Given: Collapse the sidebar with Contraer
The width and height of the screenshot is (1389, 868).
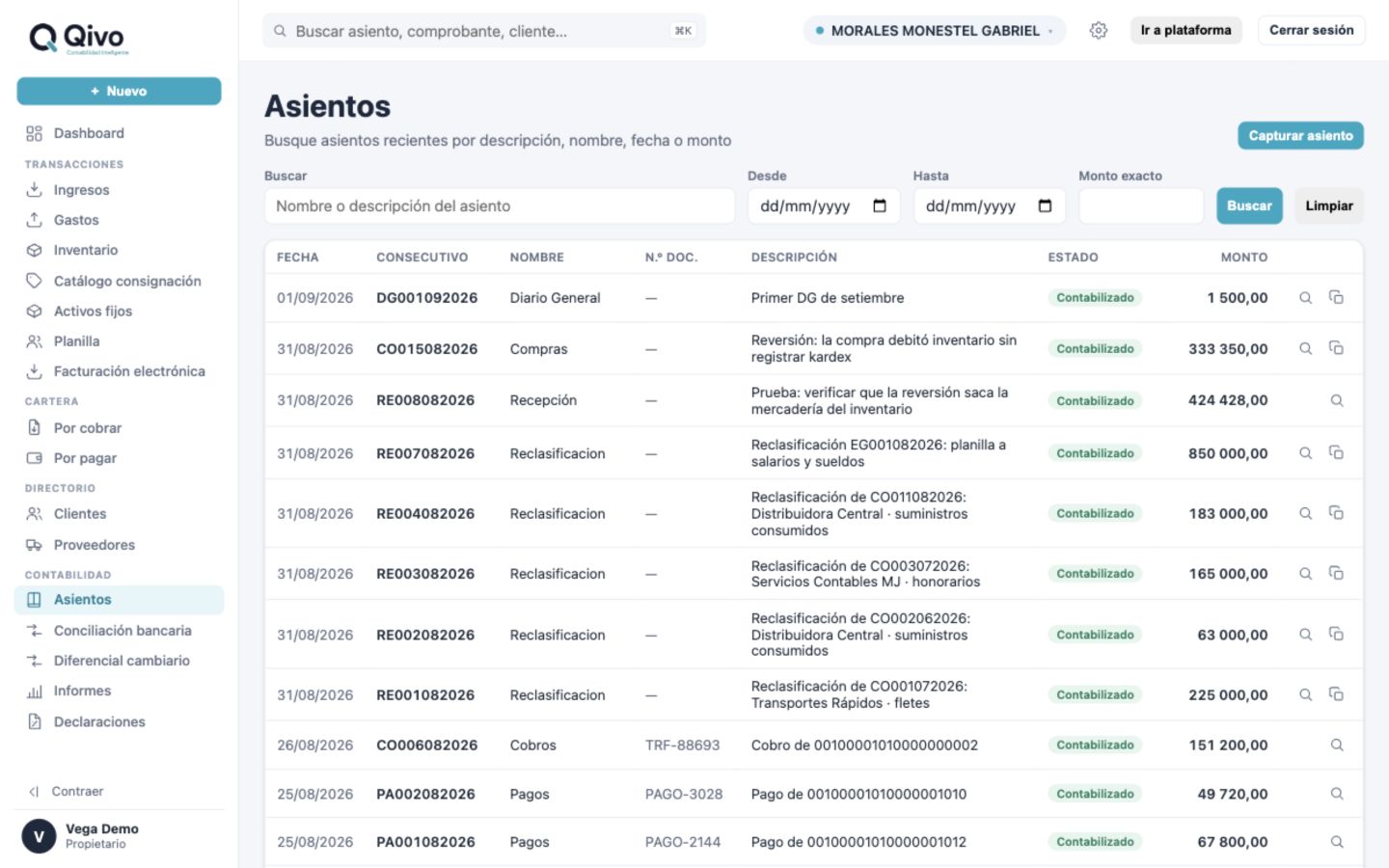Looking at the screenshot, I should click(67, 791).
